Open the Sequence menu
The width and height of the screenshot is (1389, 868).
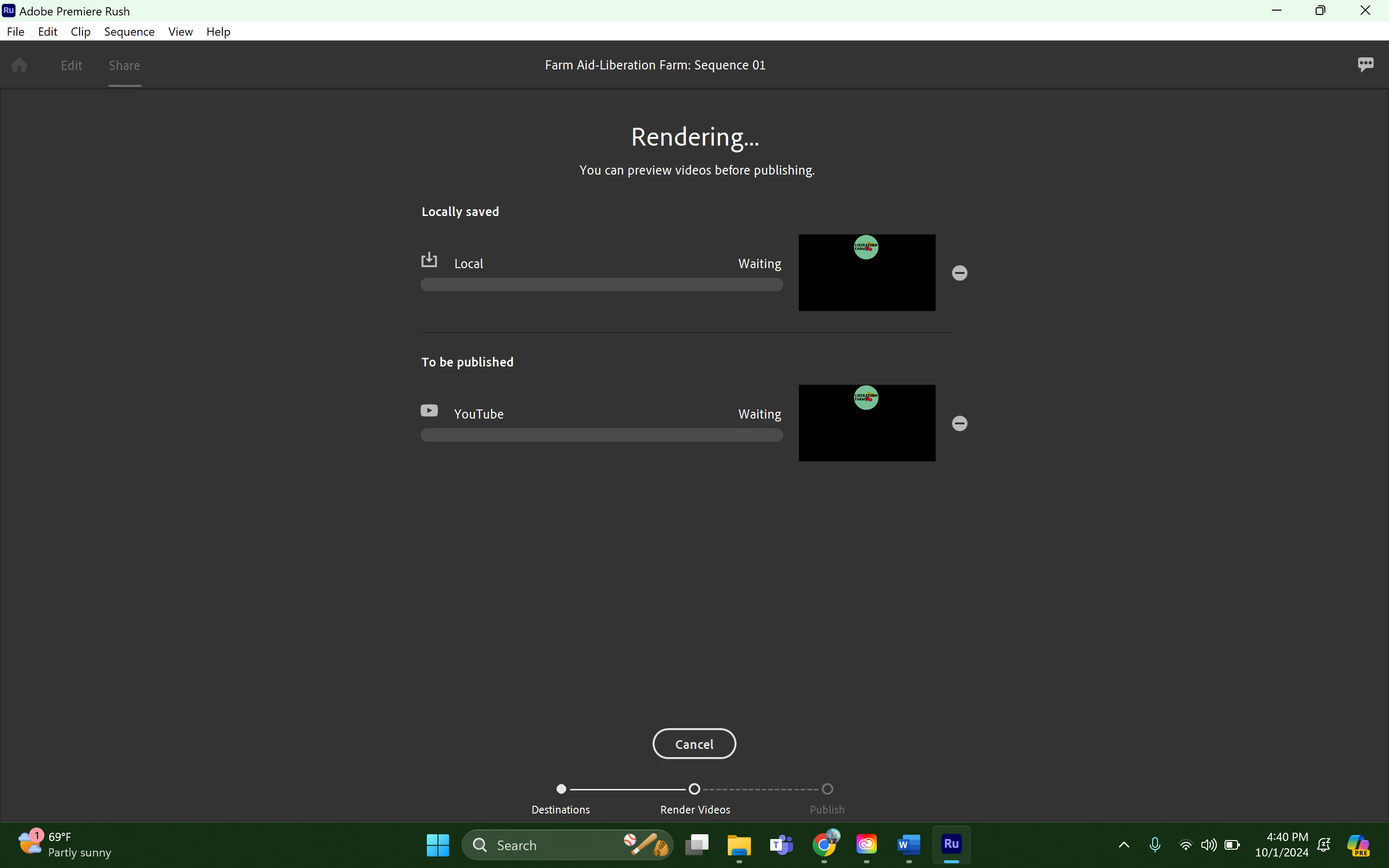[129, 31]
